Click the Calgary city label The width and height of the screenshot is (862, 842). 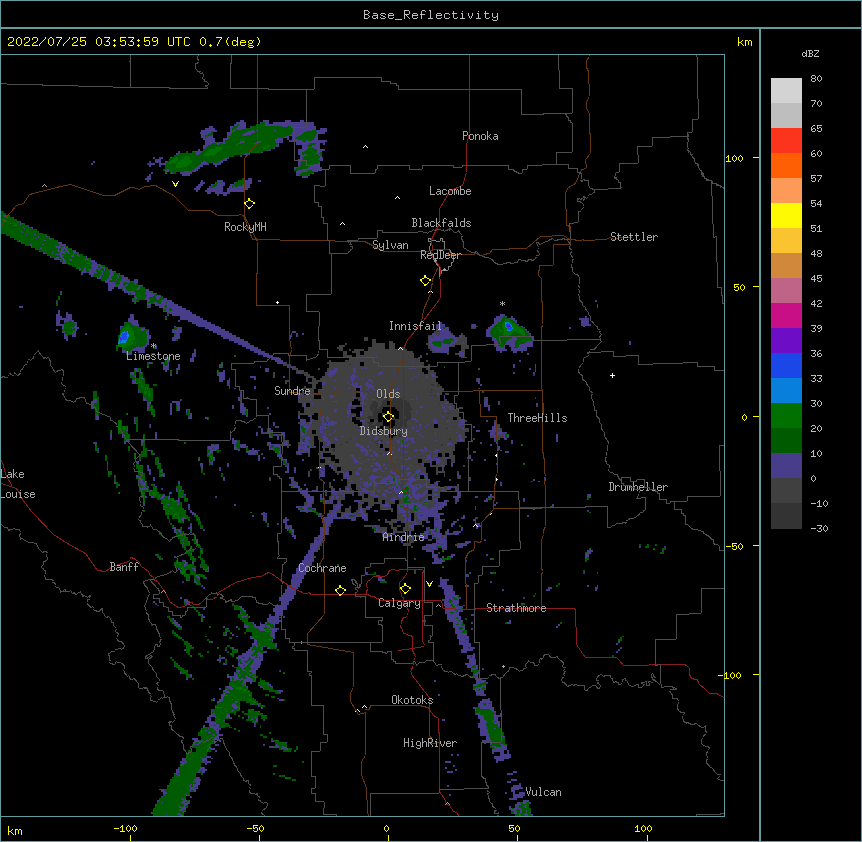pos(399,603)
